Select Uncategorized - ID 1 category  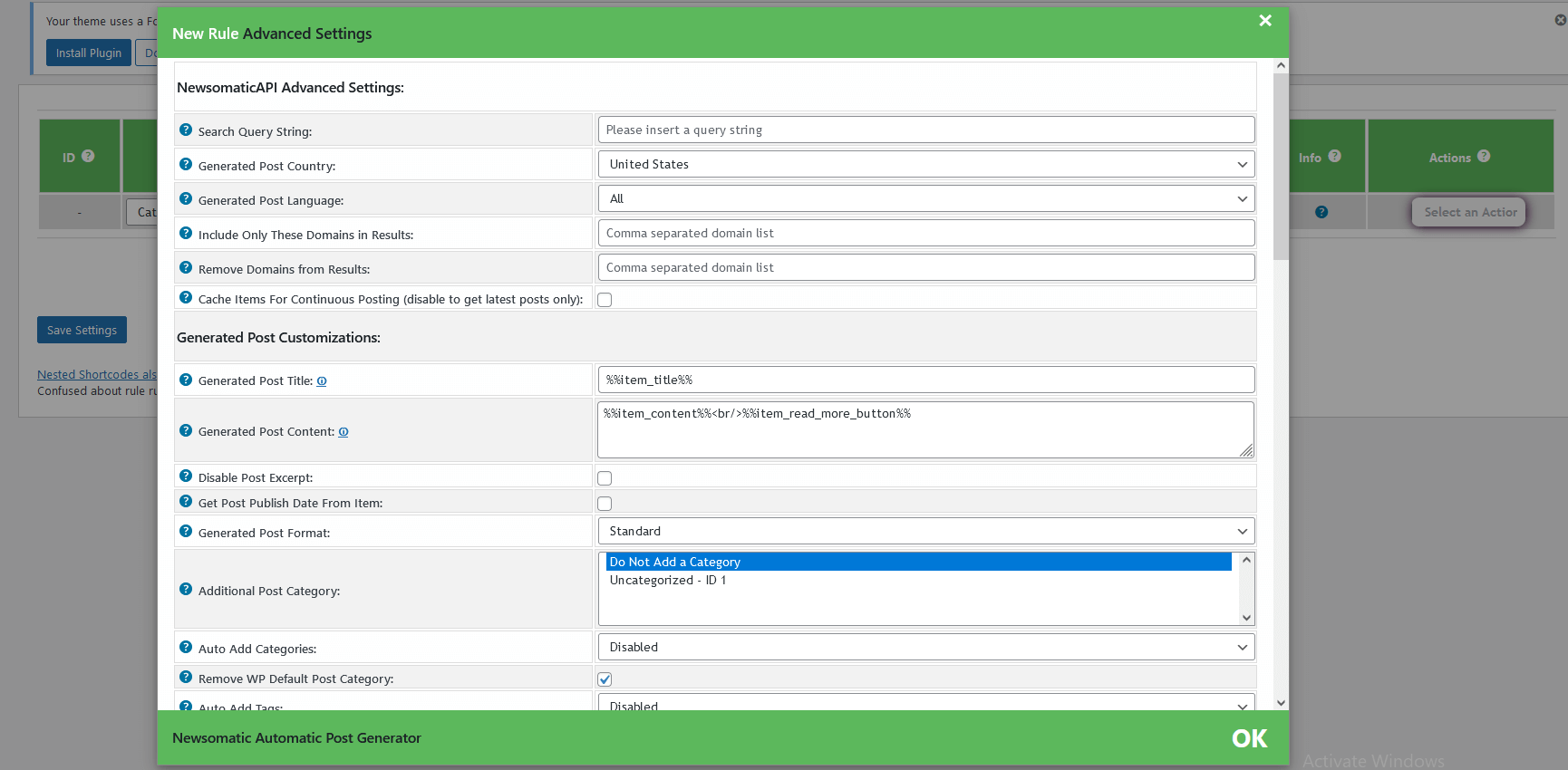tap(919, 580)
